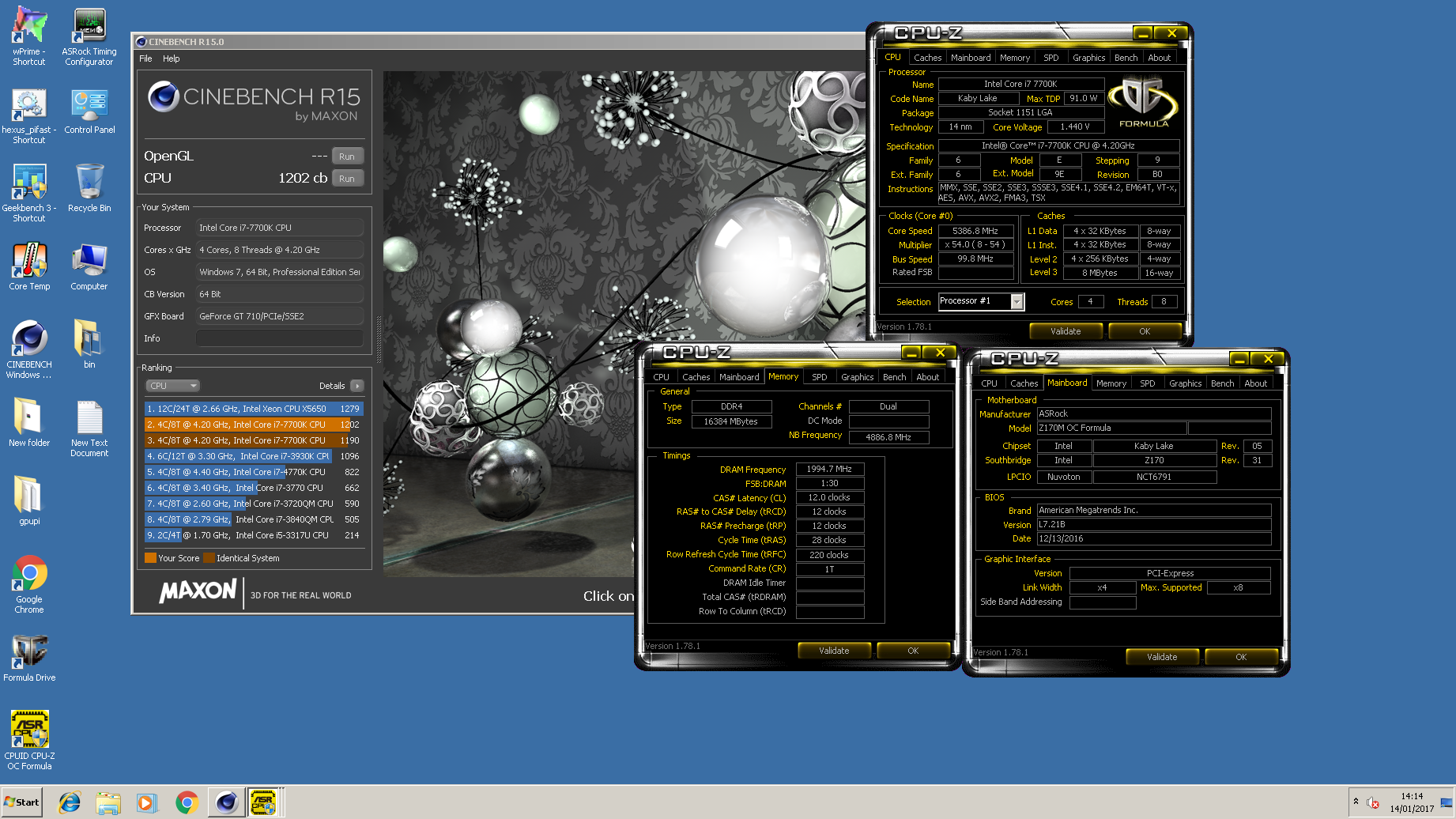
Task: Open the bin folder icon
Action: tap(89, 344)
